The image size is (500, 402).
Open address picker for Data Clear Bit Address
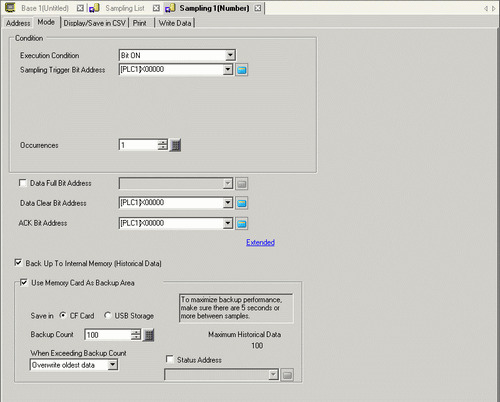242,203
